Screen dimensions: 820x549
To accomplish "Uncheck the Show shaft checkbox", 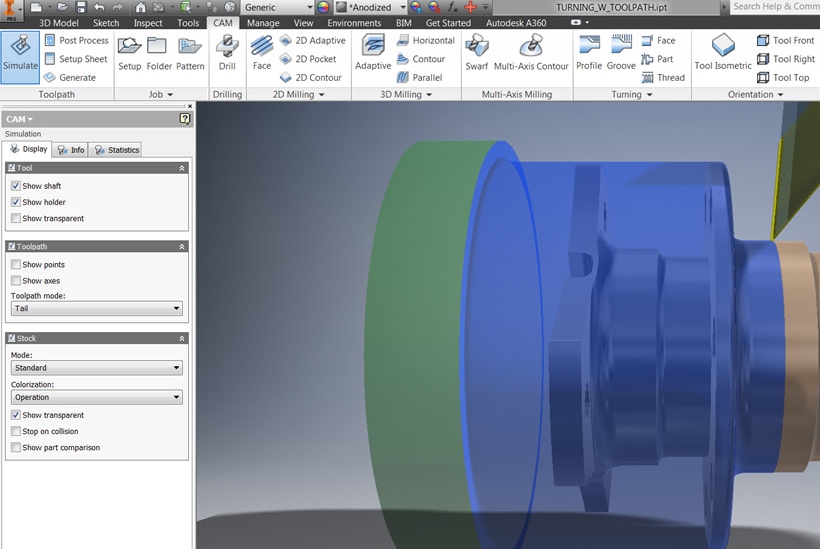I will click(x=16, y=186).
